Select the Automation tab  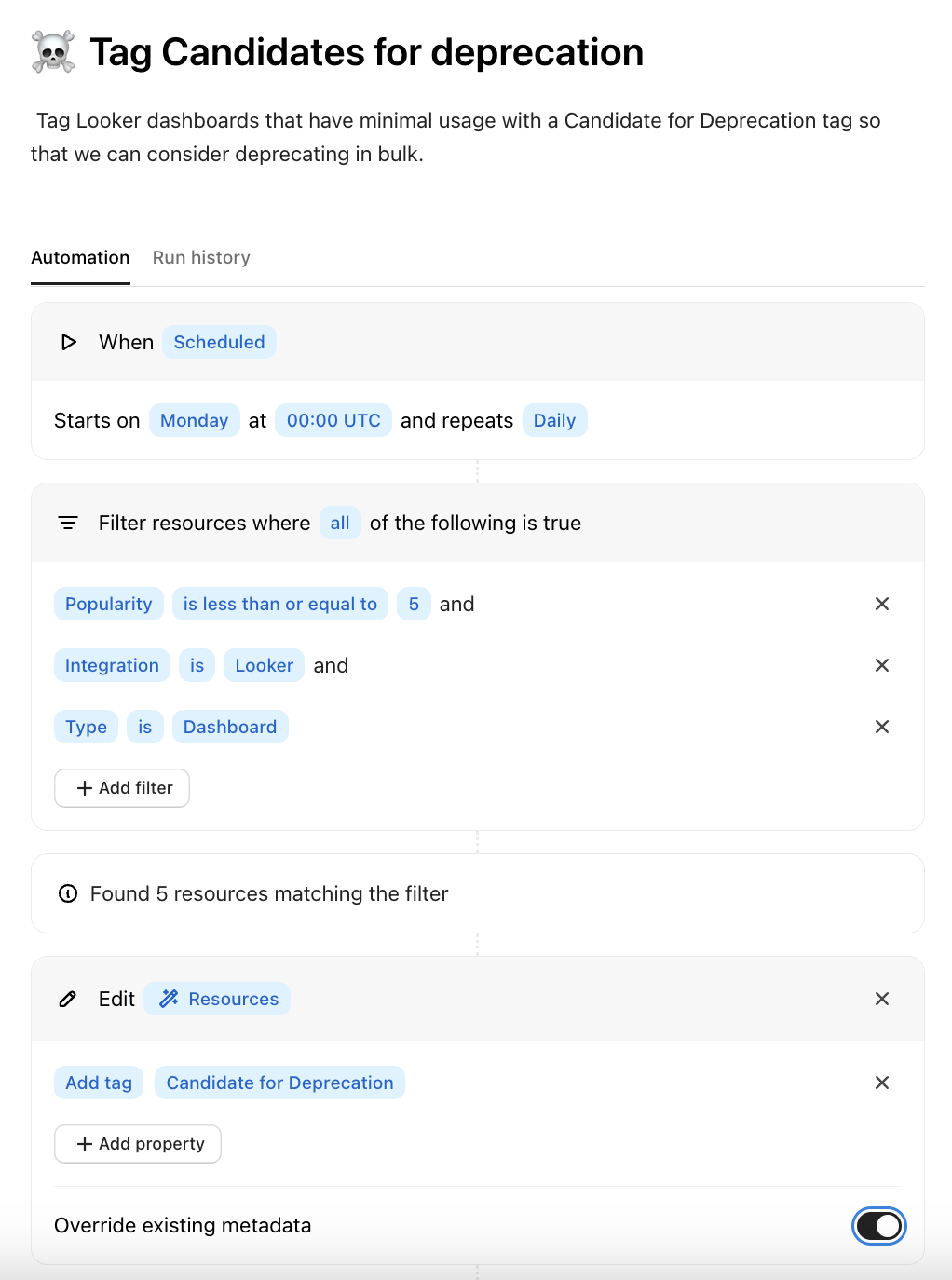80,257
